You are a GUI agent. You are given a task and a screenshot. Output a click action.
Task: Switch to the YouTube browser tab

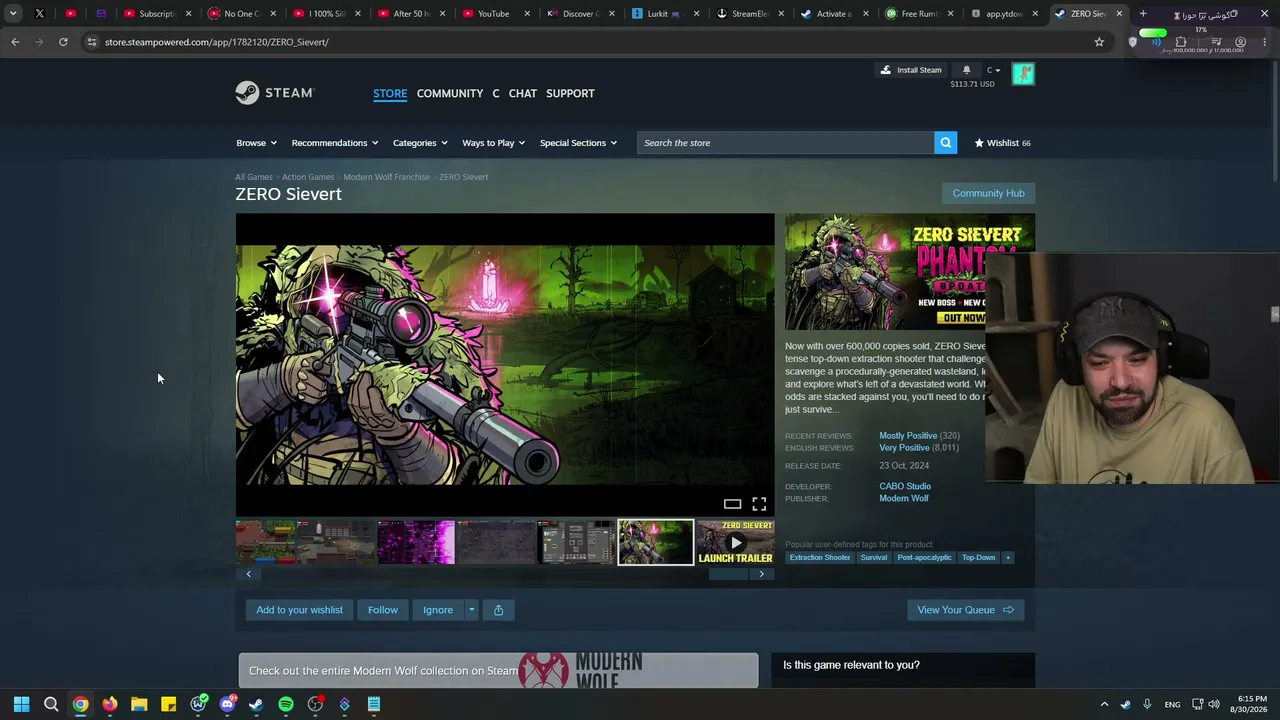(495, 14)
